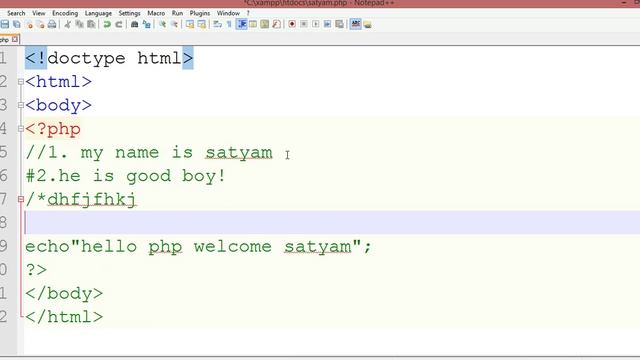Toggle synchronized horizontal scrolling
The height and width of the screenshot is (360, 640).
202,24
